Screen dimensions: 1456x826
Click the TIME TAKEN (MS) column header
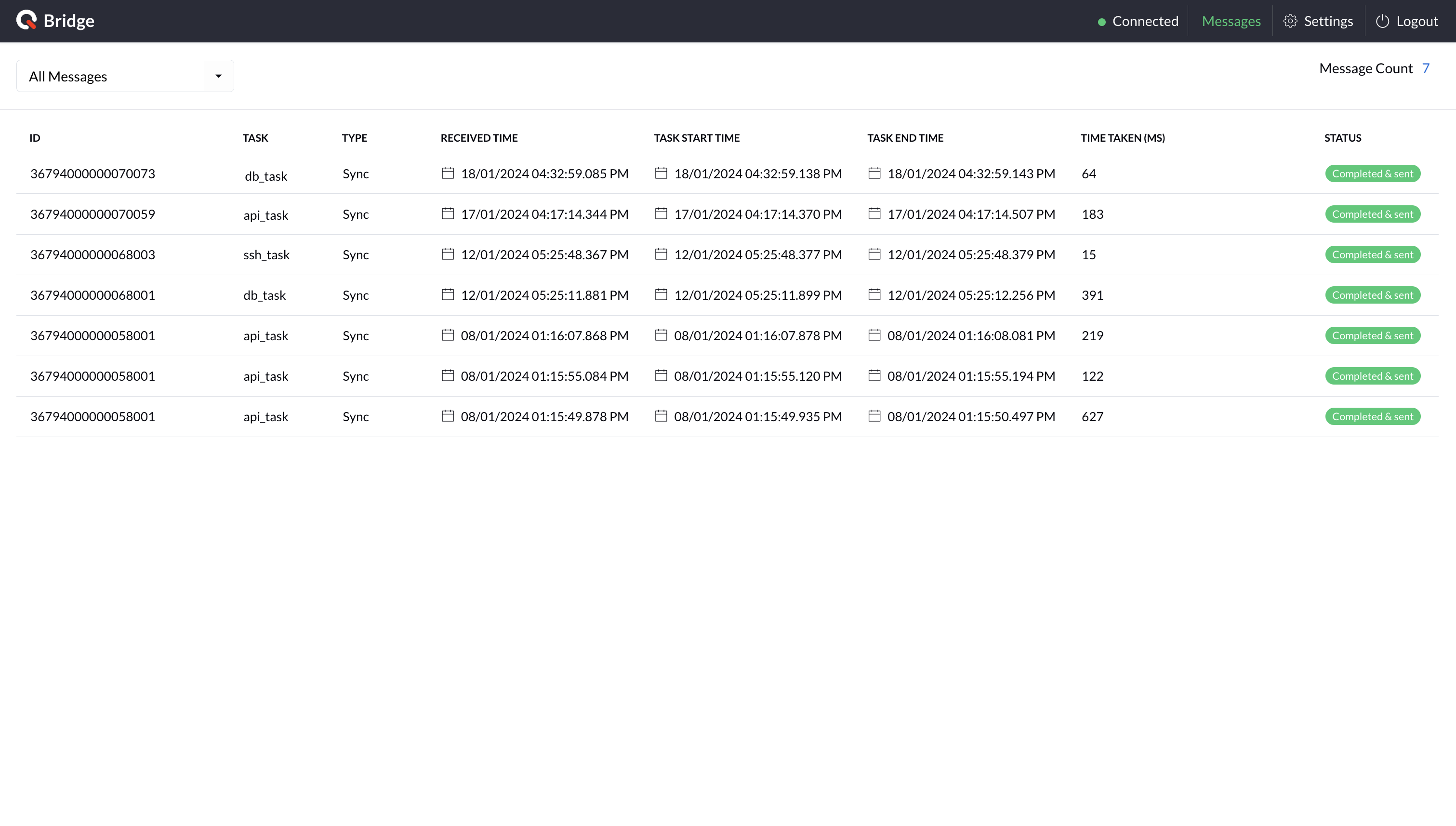tap(1122, 138)
